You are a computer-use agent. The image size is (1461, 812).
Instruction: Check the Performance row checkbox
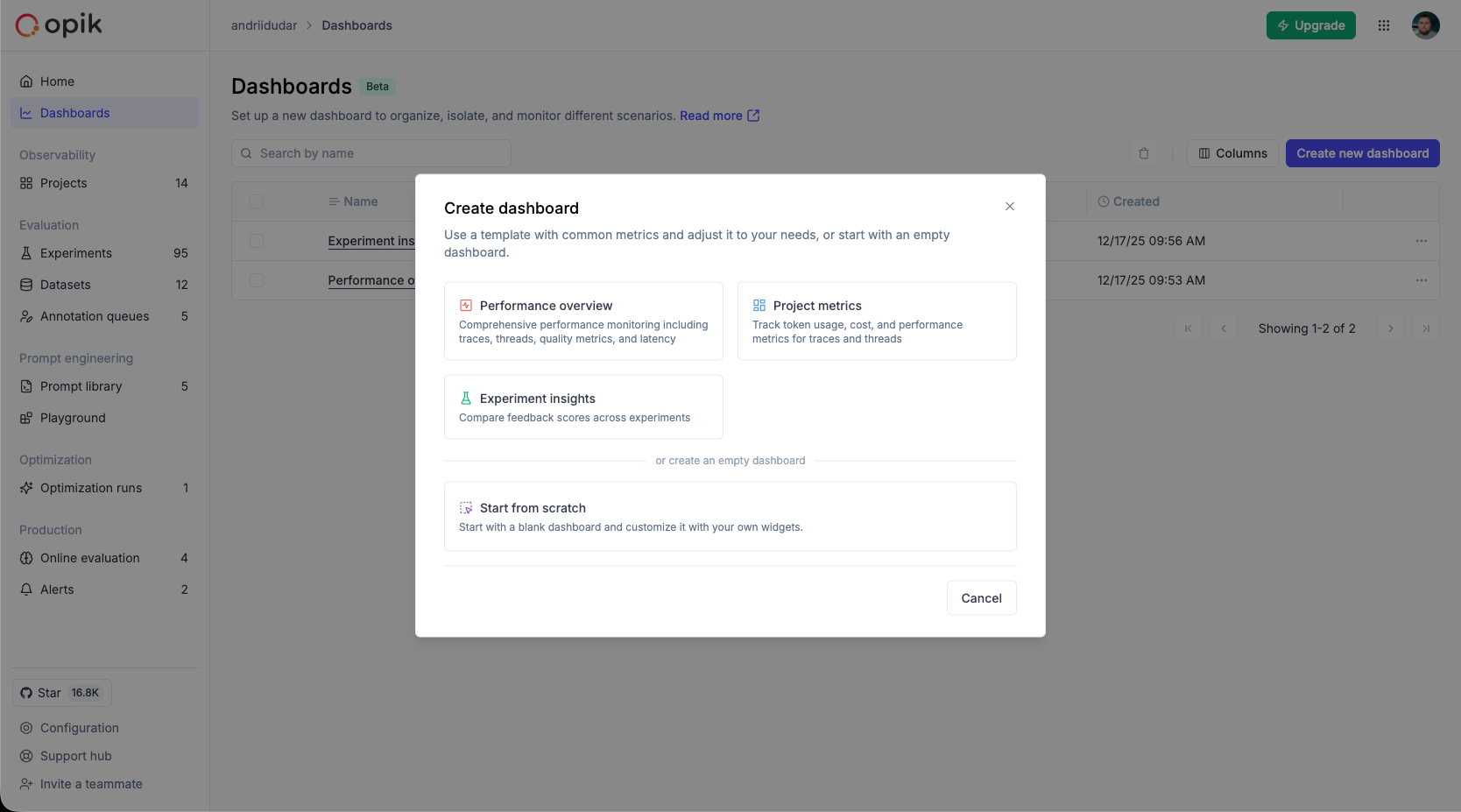(257, 280)
